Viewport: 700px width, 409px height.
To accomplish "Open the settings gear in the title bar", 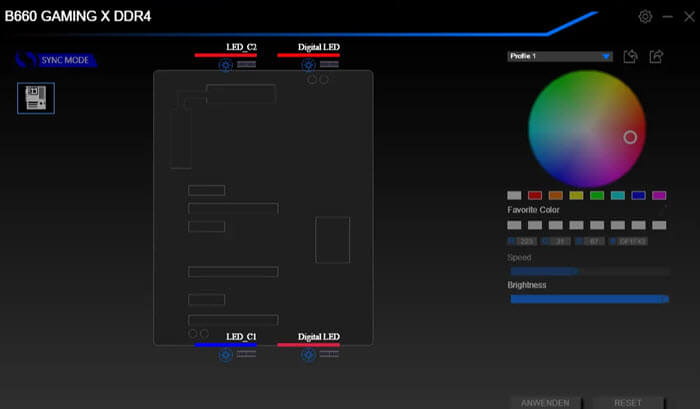I will pyautogui.click(x=645, y=17).
